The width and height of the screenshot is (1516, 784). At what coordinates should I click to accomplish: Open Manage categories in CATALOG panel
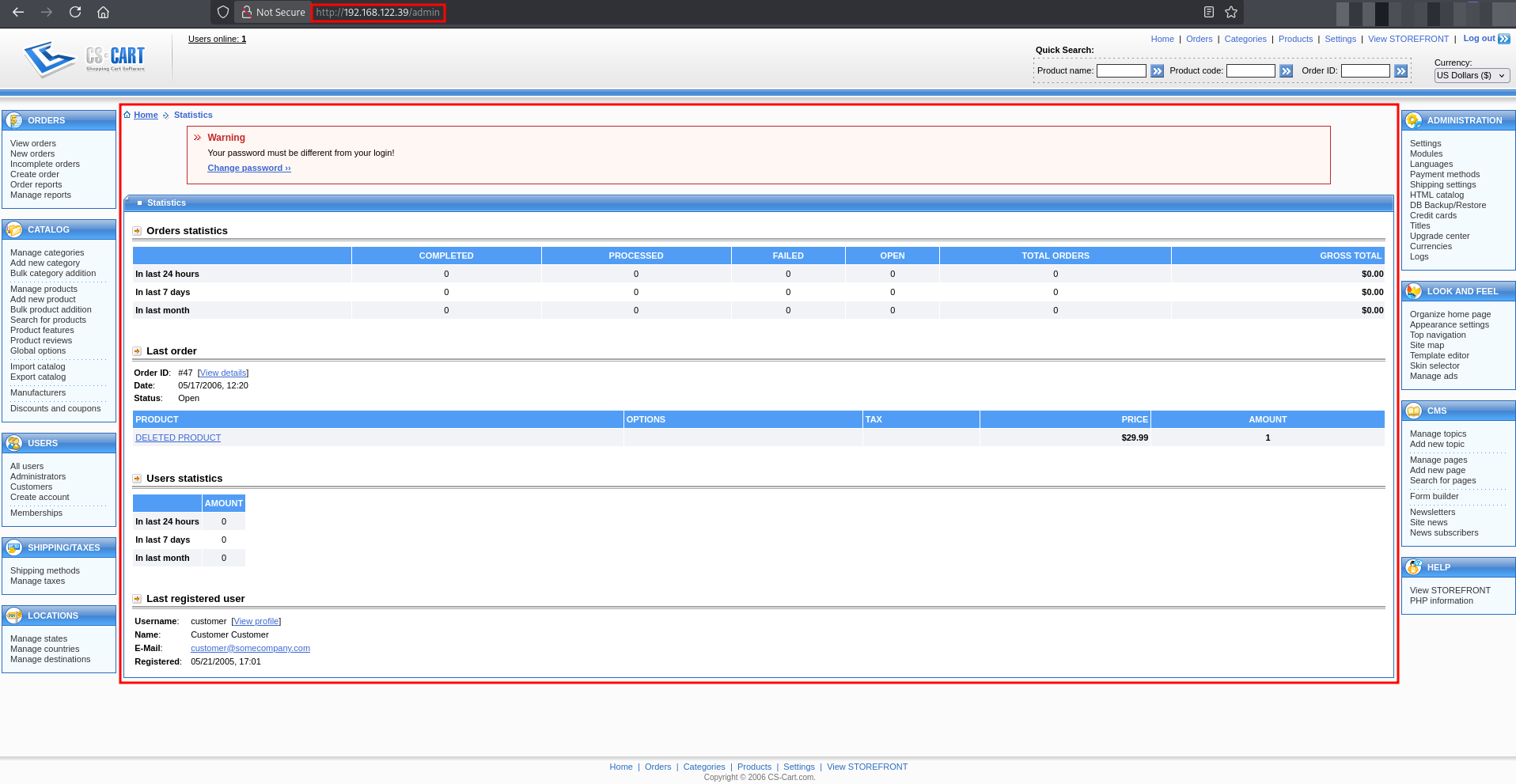pos(47,252)
